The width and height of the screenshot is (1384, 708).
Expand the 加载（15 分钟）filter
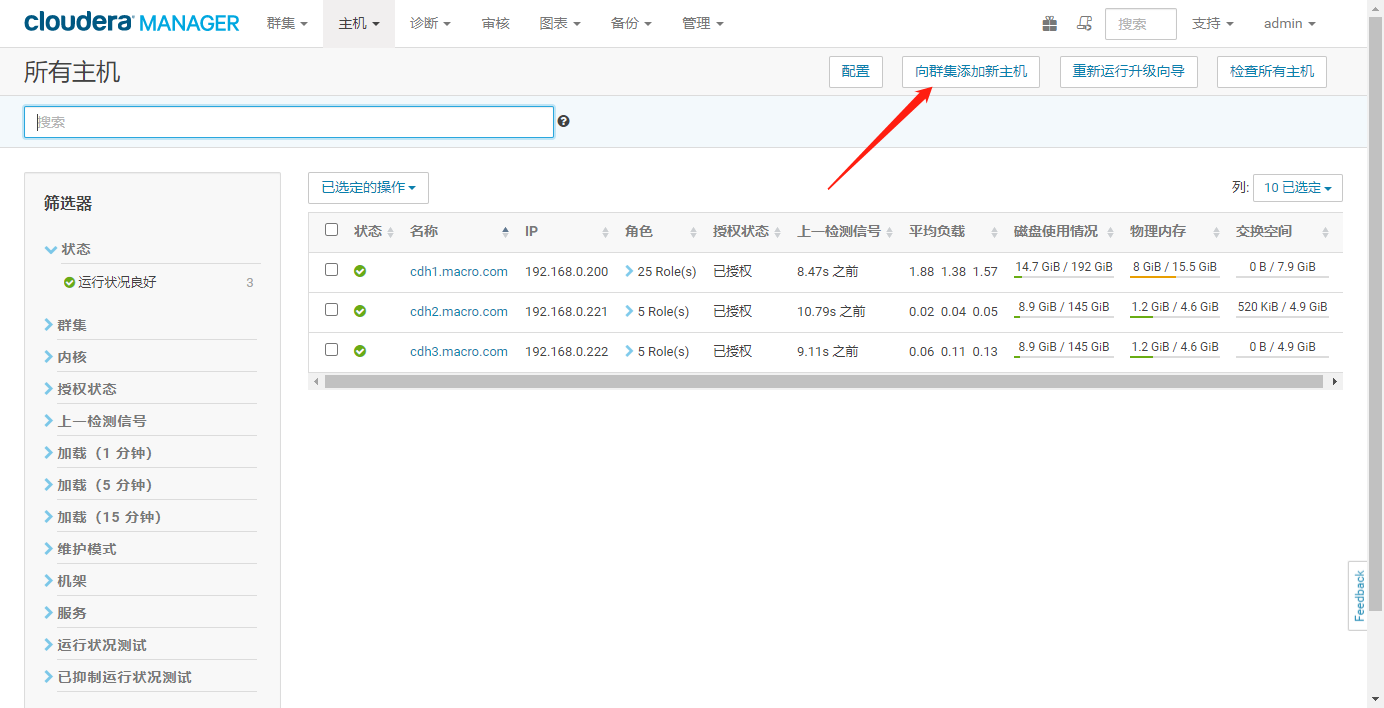(x=102, y=517)
